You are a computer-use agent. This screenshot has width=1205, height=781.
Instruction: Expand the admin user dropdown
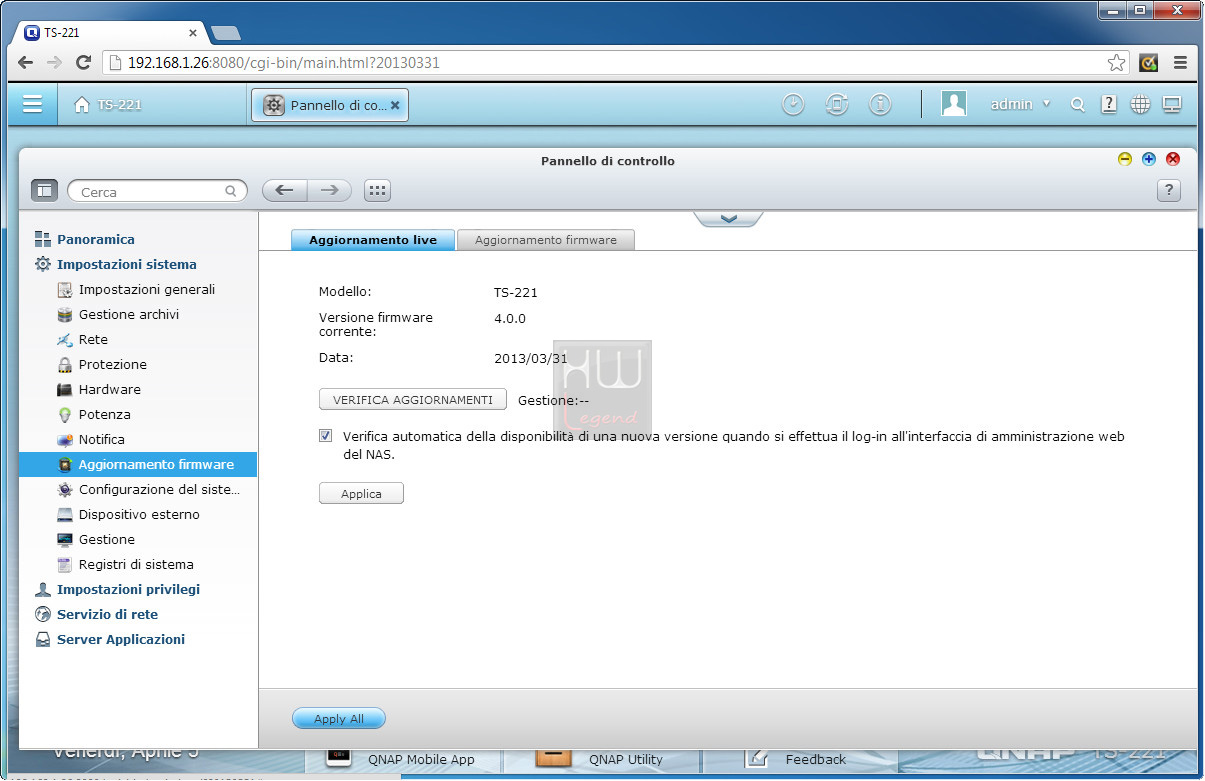[1020, 104]
